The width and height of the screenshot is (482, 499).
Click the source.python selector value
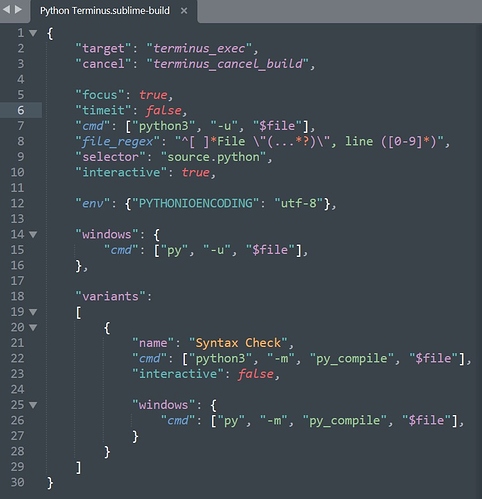[213, 157]
